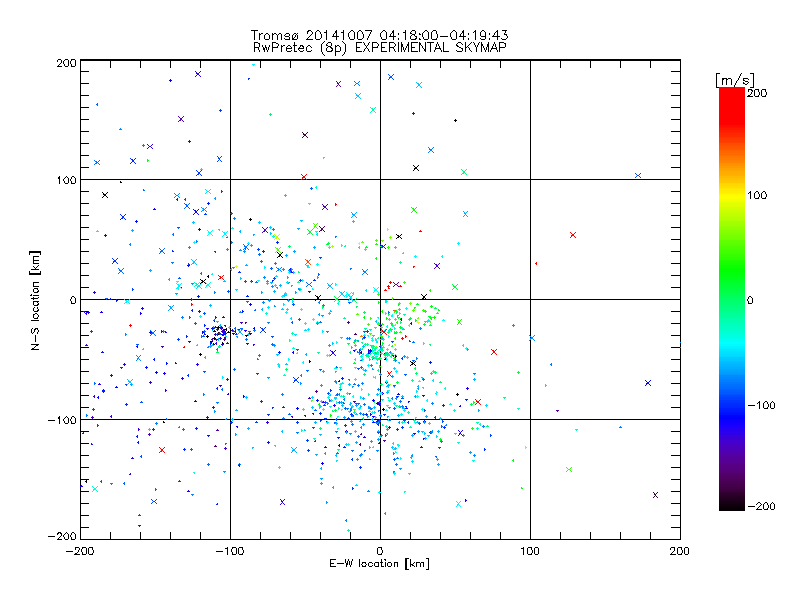
Task: Click the x-axis tick label '200'
Action: tap(680, 551)
